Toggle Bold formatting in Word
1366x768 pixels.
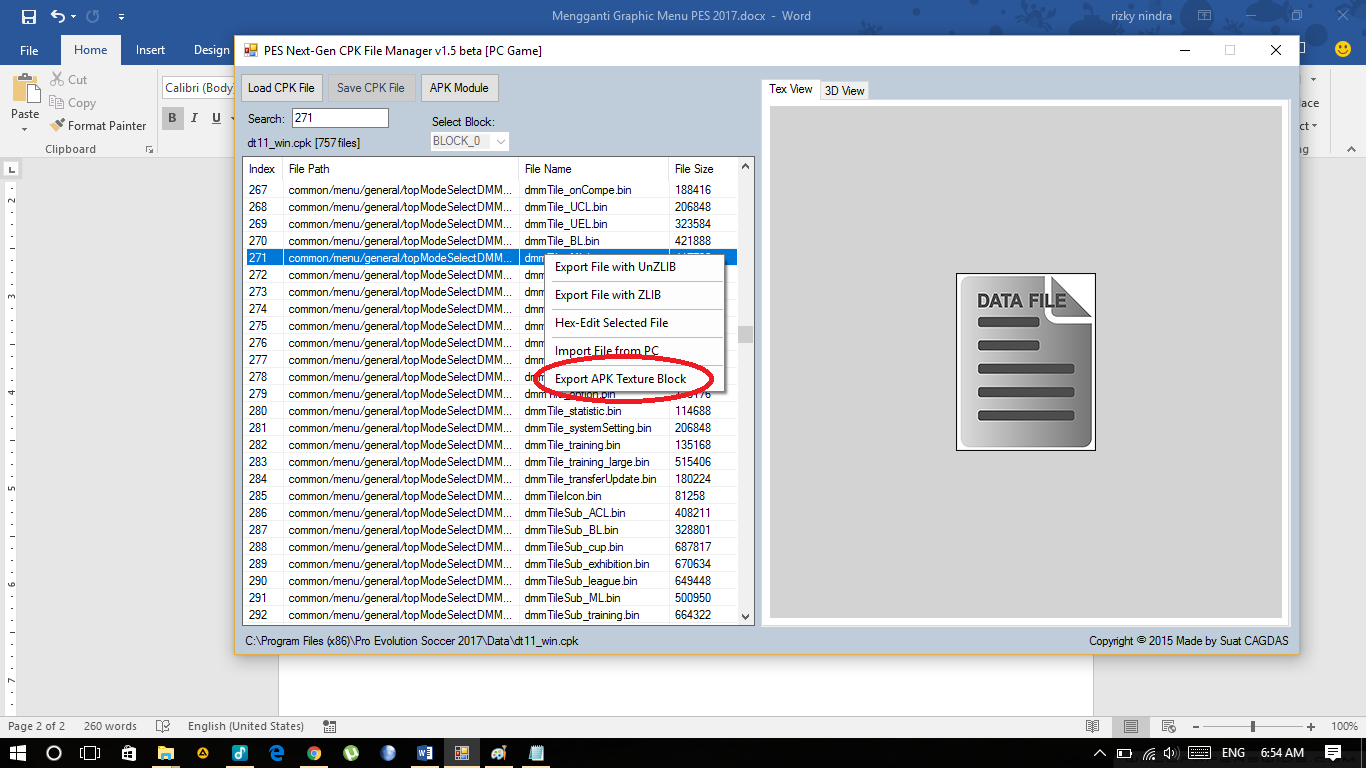[x=171, y=118]
